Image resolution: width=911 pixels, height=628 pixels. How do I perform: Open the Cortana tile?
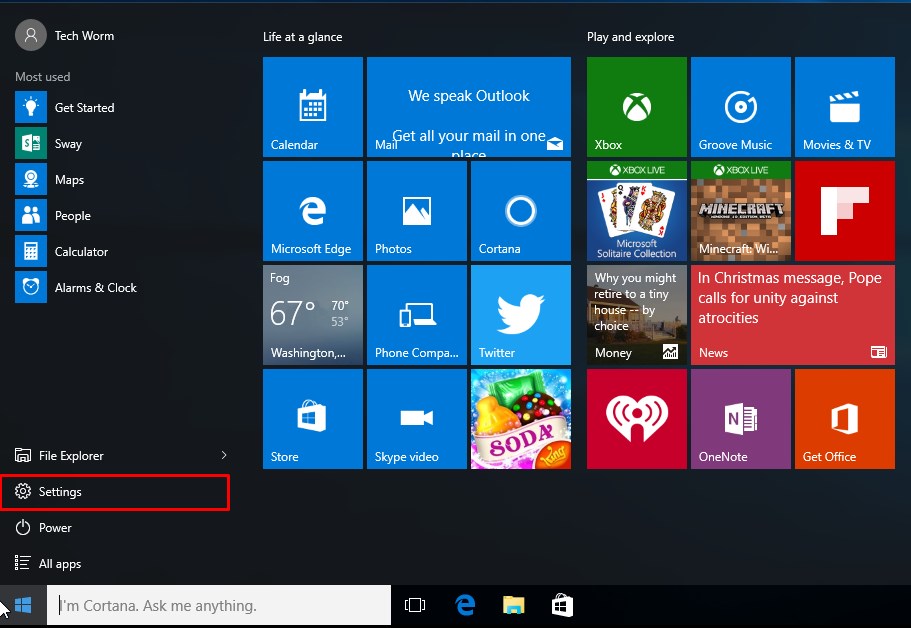click(x=520, y=211)
